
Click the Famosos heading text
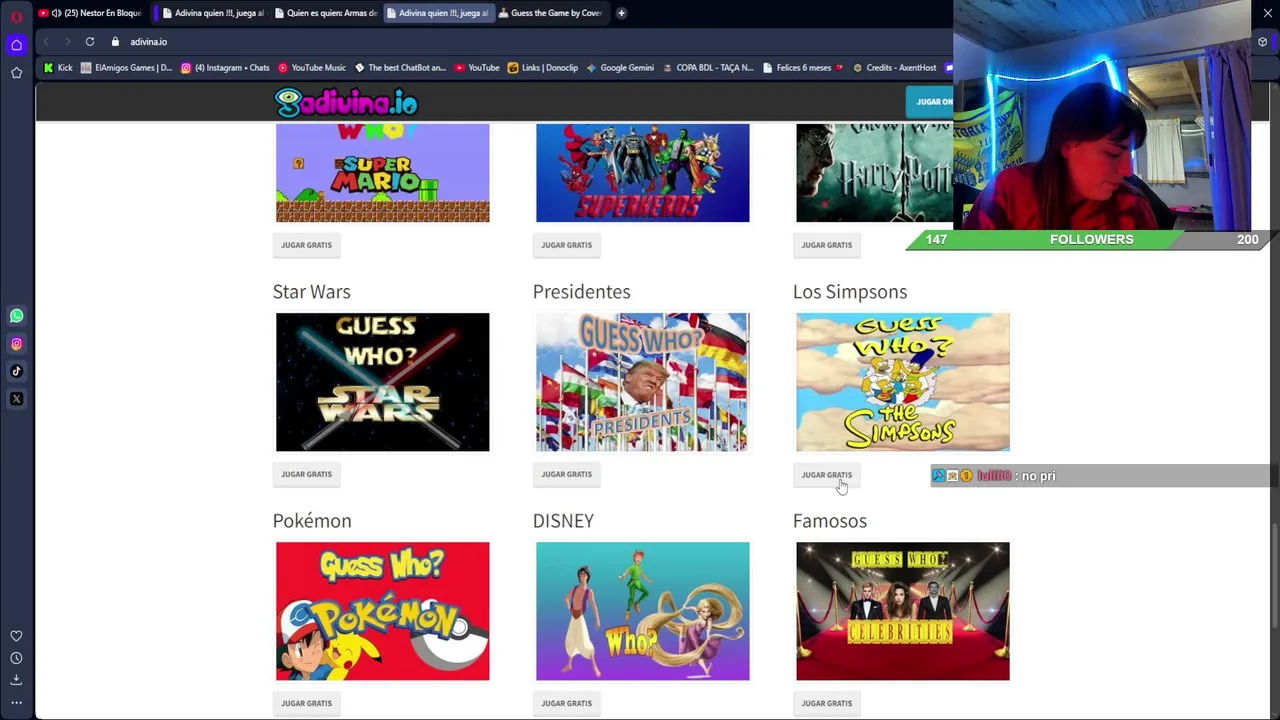(x=830, y=521)
